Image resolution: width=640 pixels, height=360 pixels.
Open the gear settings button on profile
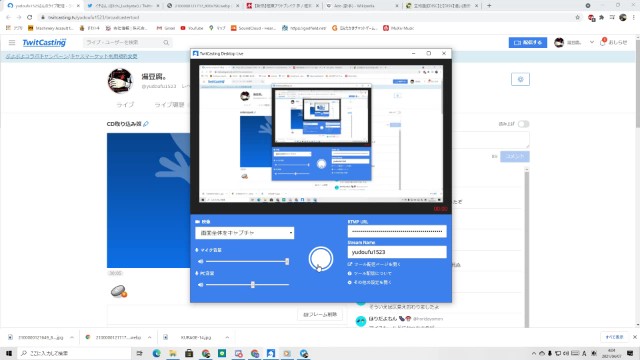click(x=520, y=79)
